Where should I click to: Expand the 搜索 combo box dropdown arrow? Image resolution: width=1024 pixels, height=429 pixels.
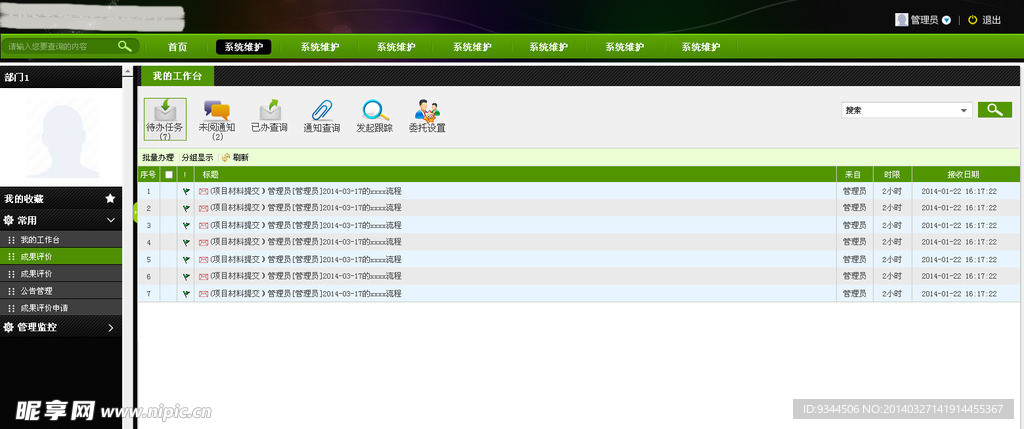[964, 111]
